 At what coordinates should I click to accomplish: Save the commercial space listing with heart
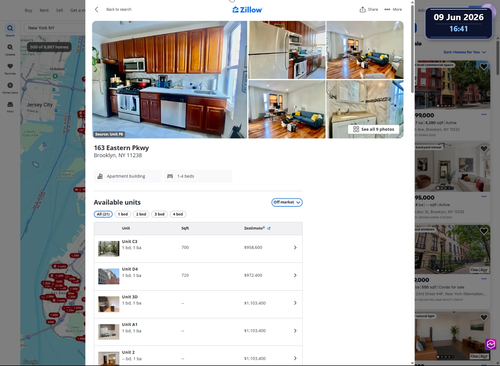pos(484,66)
